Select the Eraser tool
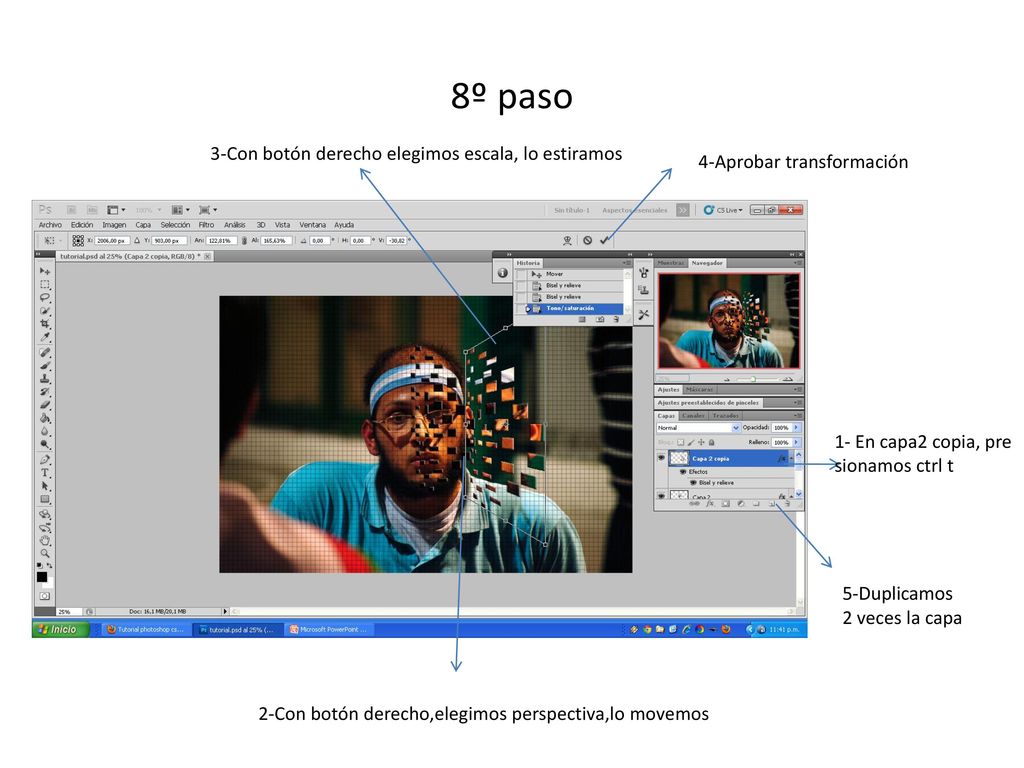 (x=44, y=405)
